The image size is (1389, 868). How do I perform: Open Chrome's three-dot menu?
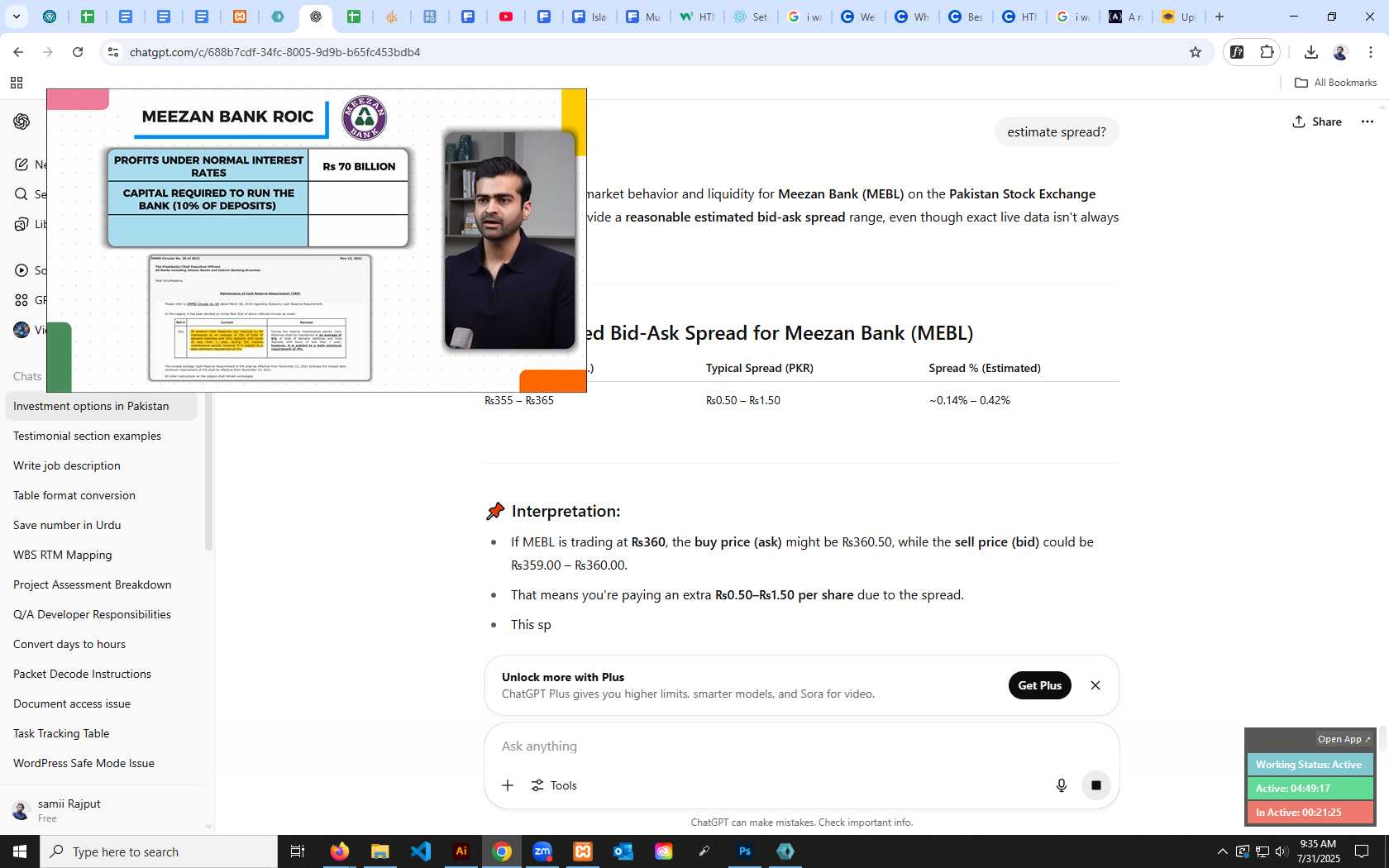point(1370,52)
